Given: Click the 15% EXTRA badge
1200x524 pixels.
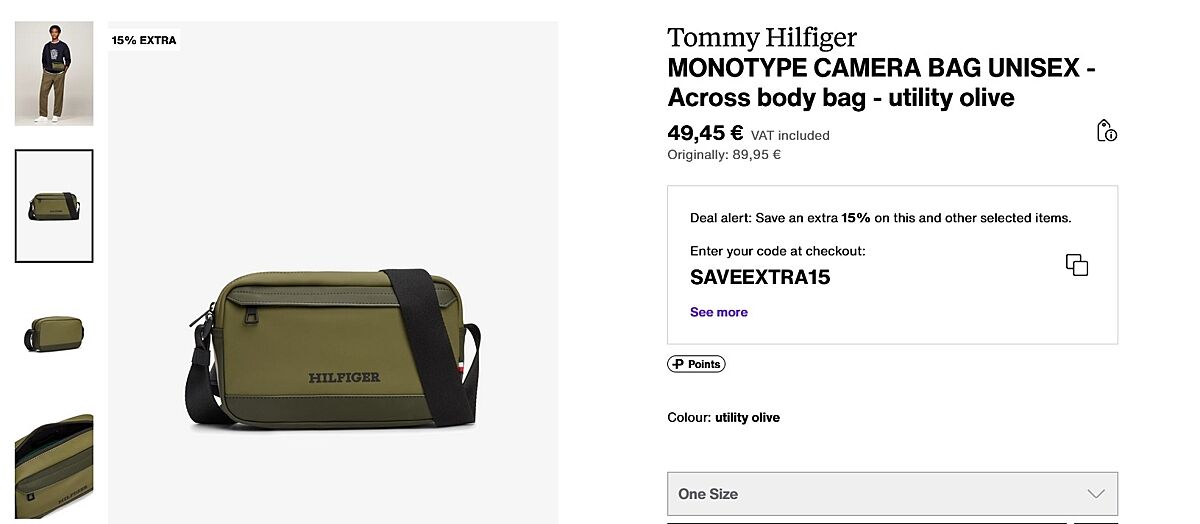Looking at the screenshot, I should coord(144,41).
